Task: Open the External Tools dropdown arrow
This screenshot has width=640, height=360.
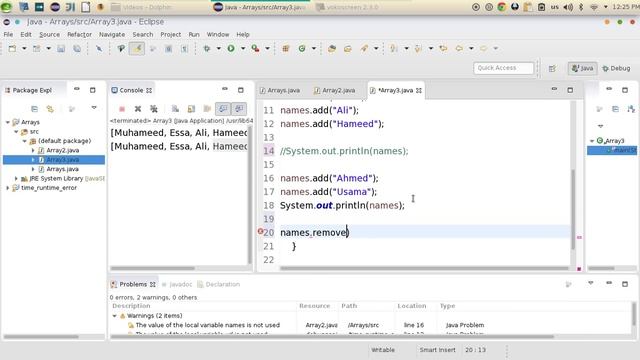Action: click(x=267, y=49)
